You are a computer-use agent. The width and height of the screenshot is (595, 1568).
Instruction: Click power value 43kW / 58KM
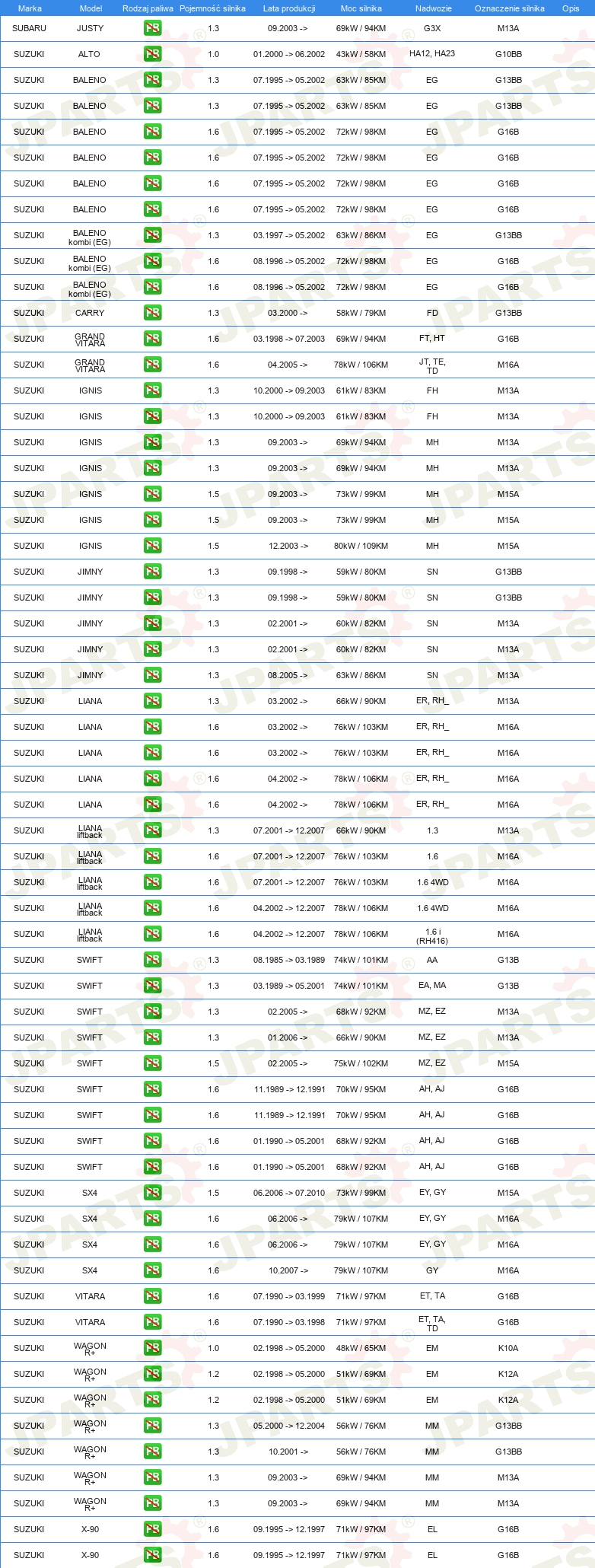[x=361, y=54]
